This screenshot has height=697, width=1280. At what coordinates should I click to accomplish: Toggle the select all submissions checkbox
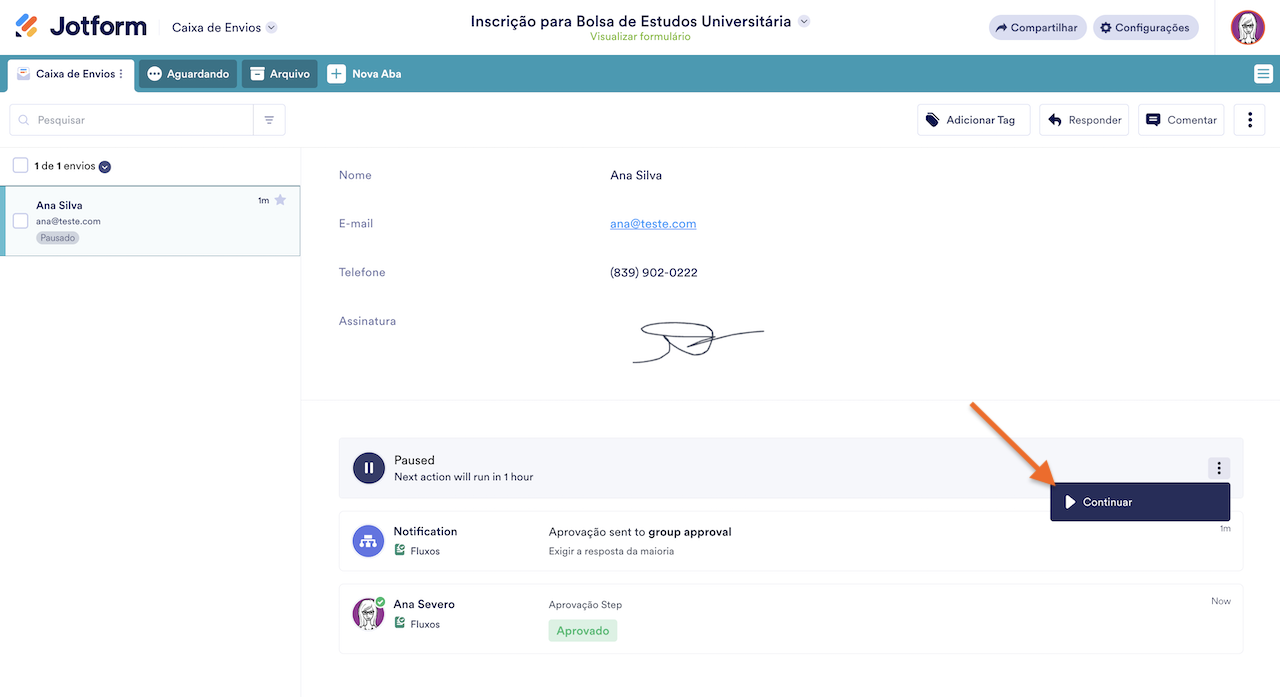(x=20, y=166)
